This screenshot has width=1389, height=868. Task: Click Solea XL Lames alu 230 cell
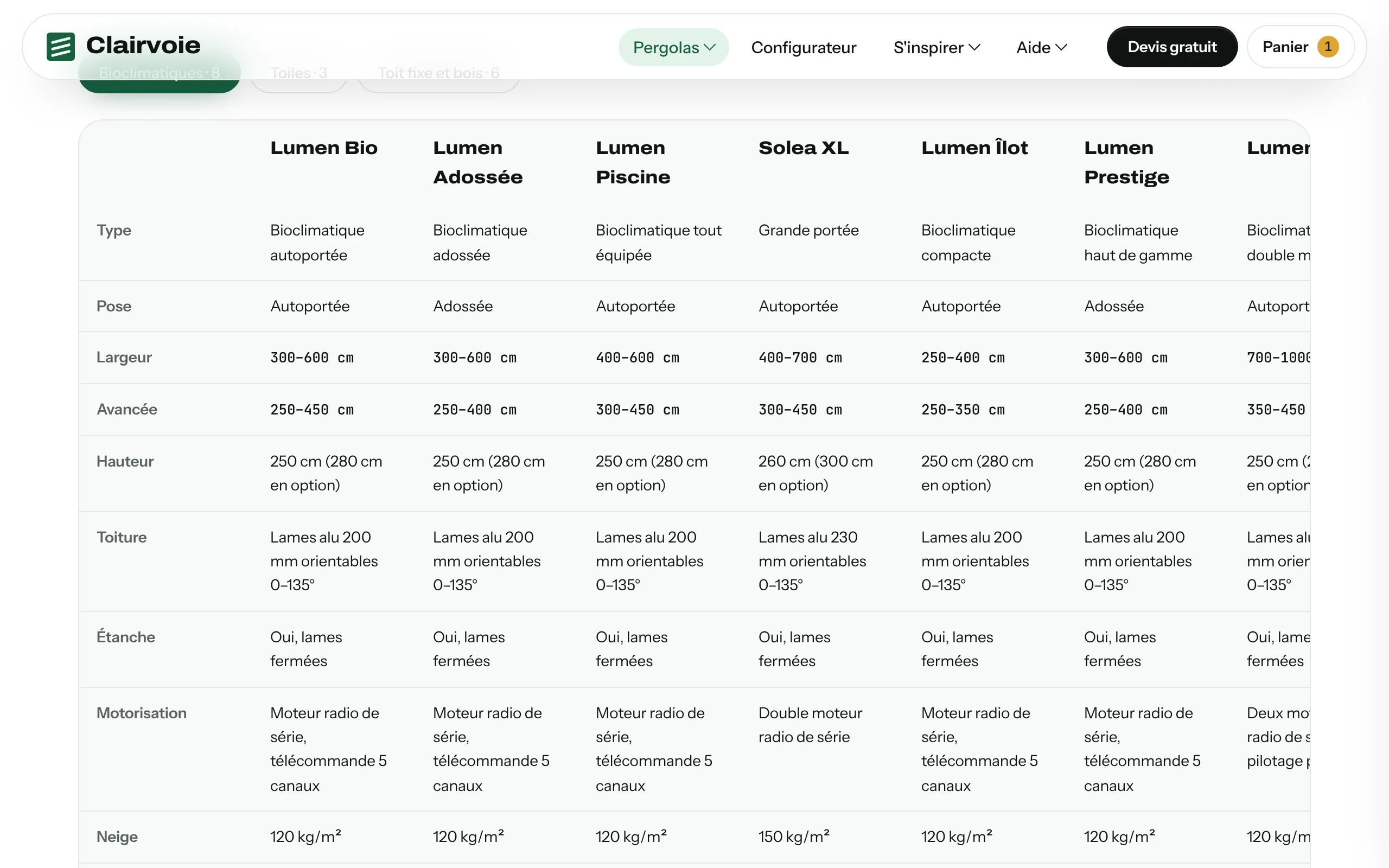tap(812, 561)
